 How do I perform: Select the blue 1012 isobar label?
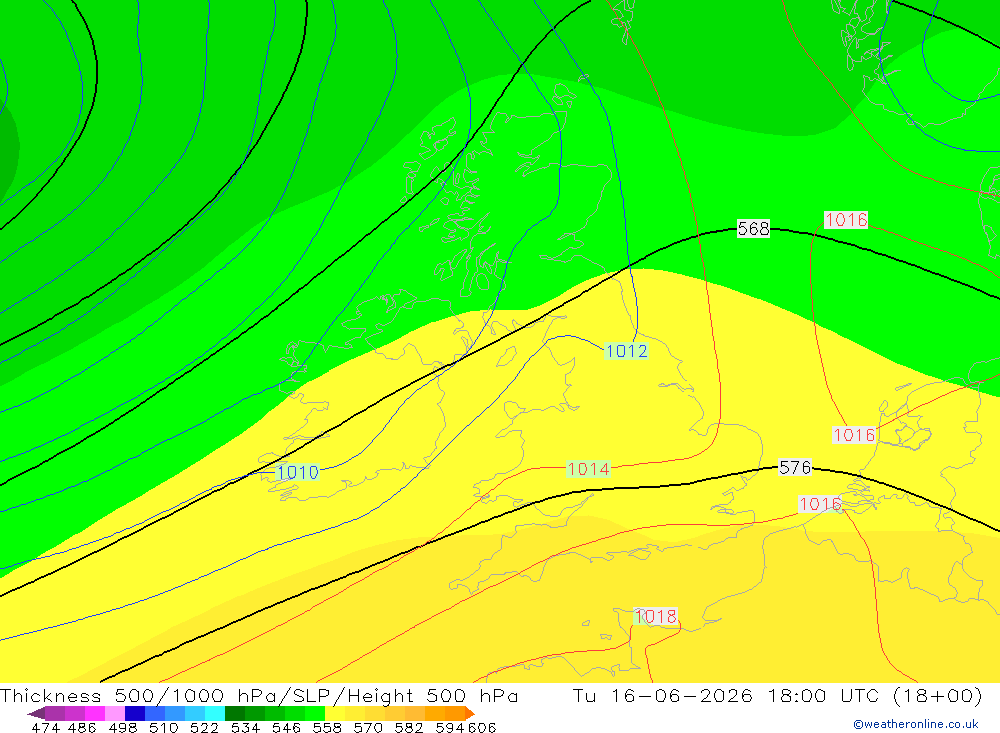point(626,351)
